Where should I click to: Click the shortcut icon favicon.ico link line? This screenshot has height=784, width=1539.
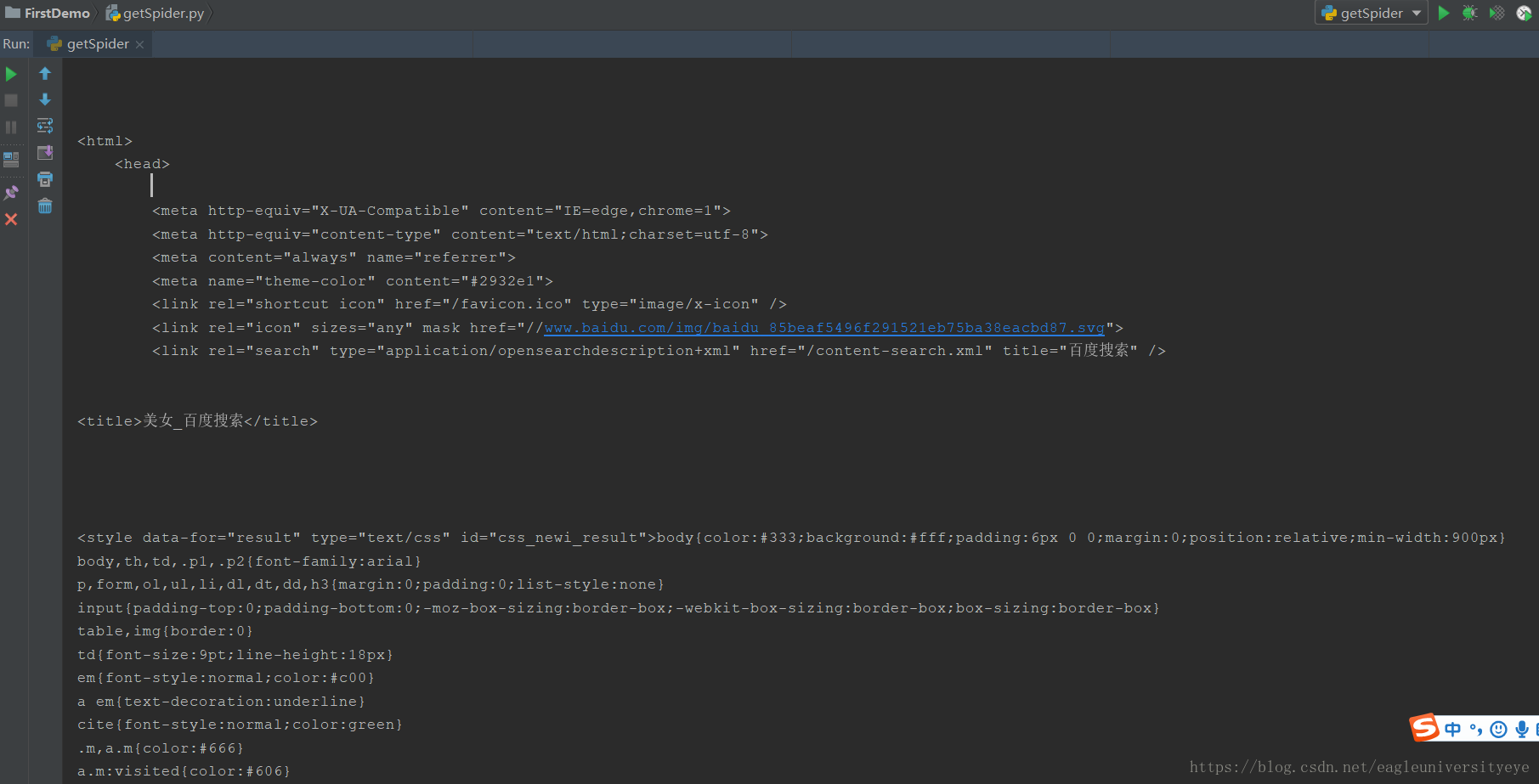click(x=469, y=304)
